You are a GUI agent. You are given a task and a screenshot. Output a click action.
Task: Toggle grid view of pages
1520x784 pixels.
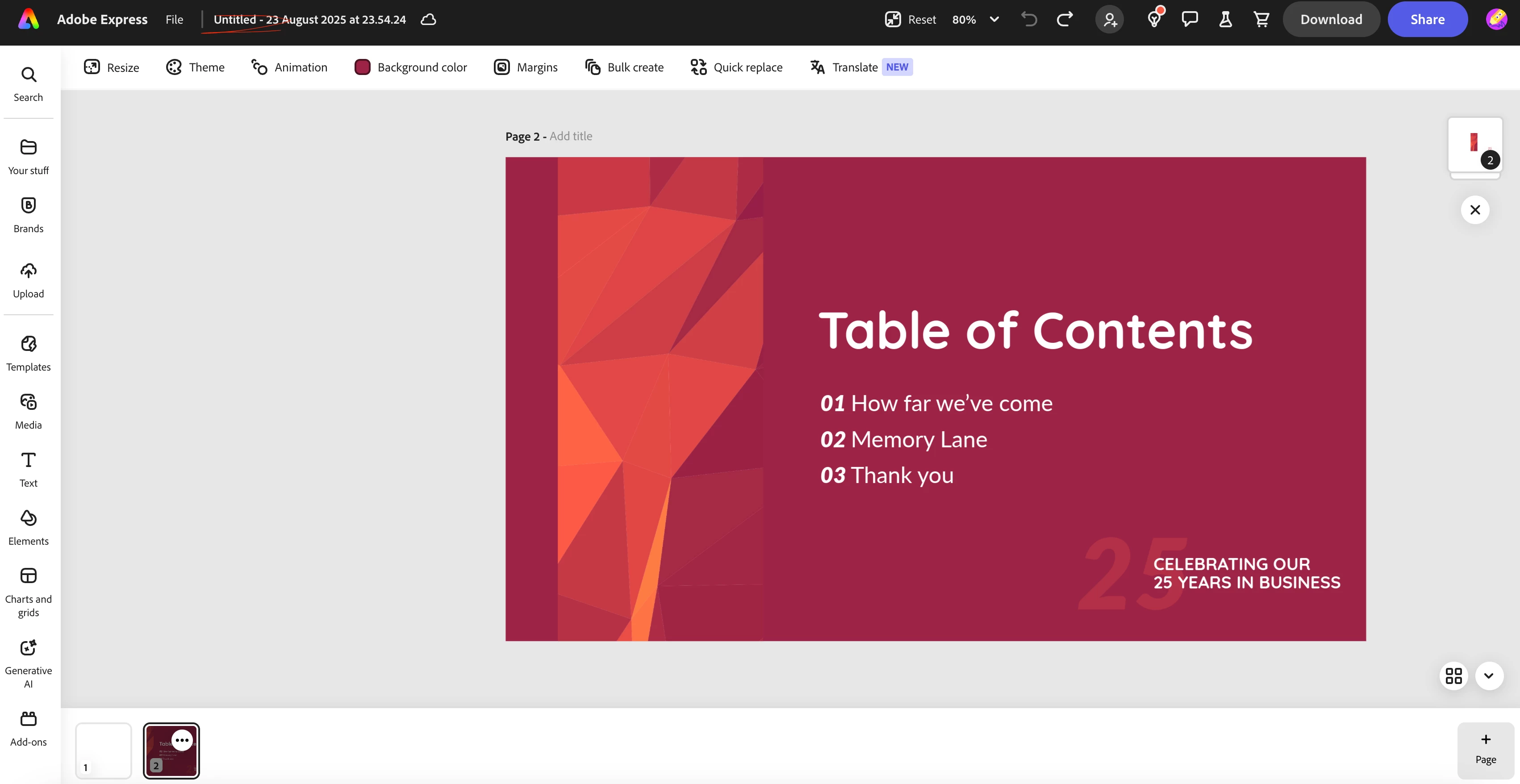click(x=1453, y=676)
